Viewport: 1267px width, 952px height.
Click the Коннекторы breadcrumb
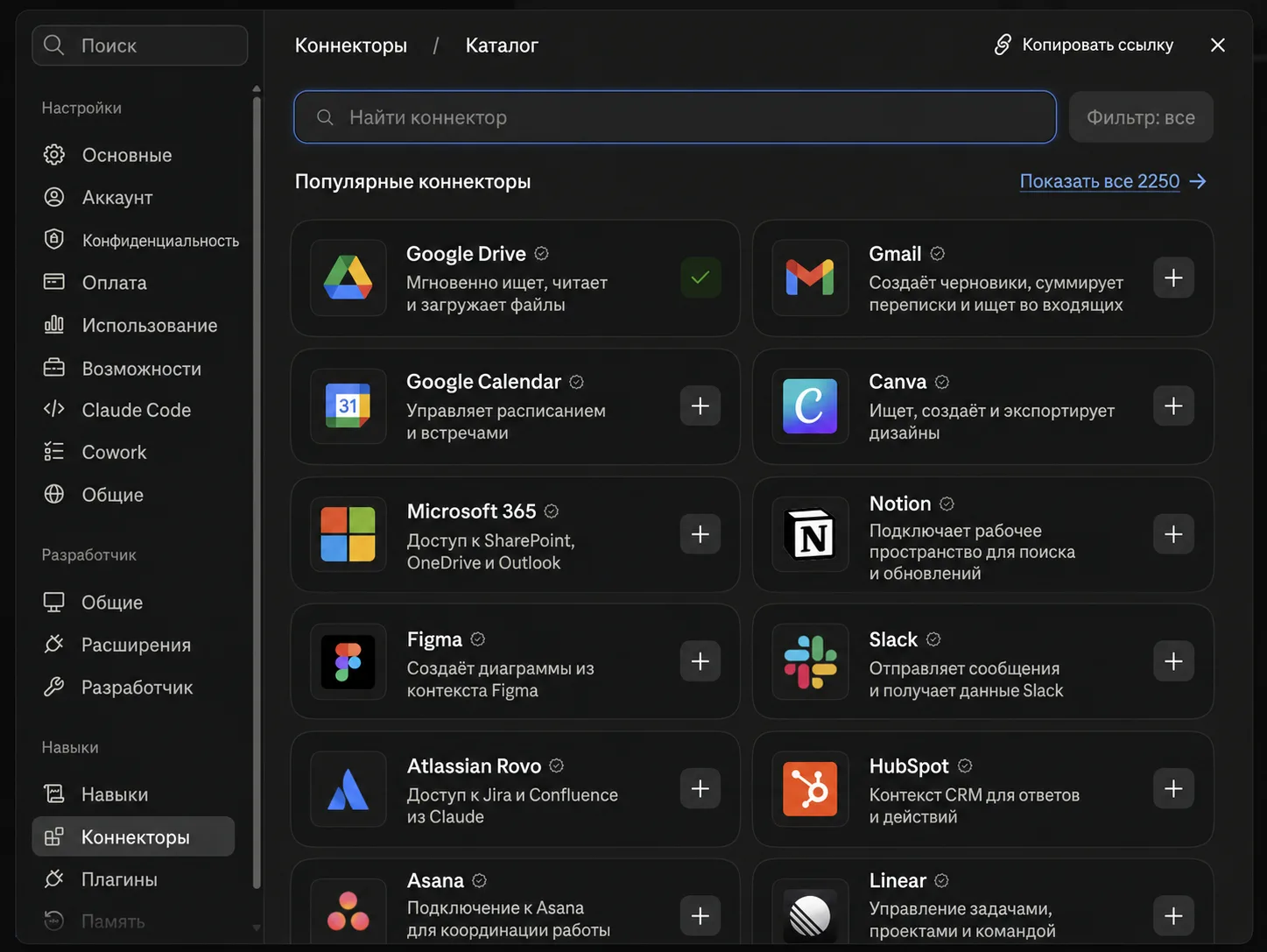(x=351, y=46)
